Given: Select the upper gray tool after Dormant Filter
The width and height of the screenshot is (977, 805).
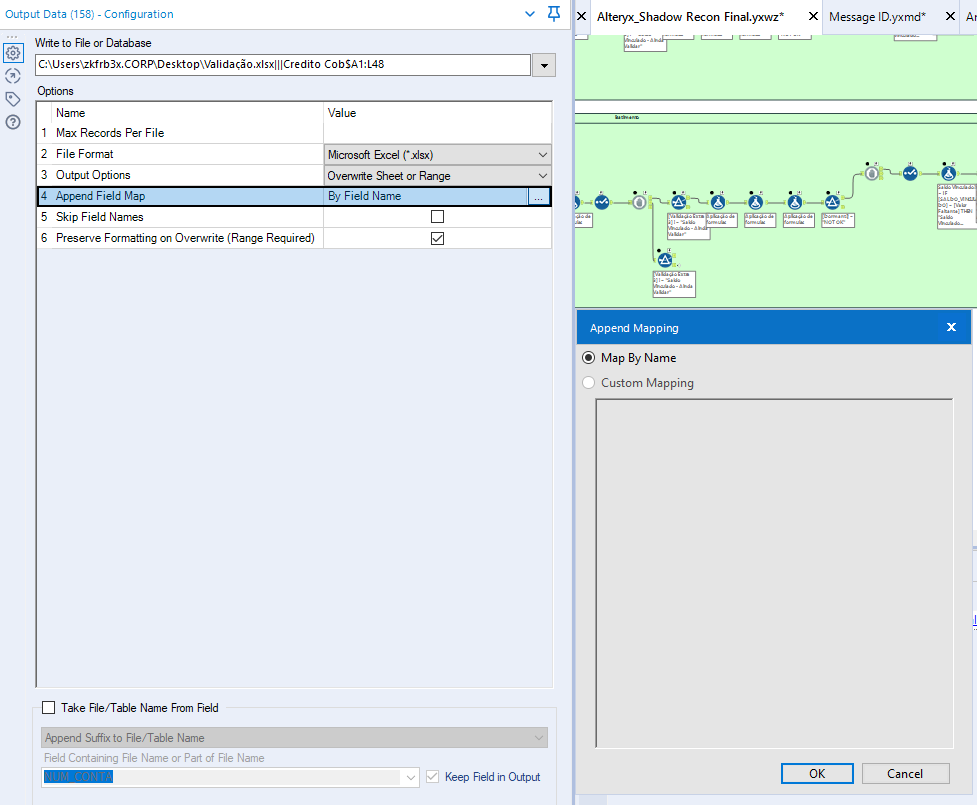Looking at the screenshot, I should (x=872, y=173).
